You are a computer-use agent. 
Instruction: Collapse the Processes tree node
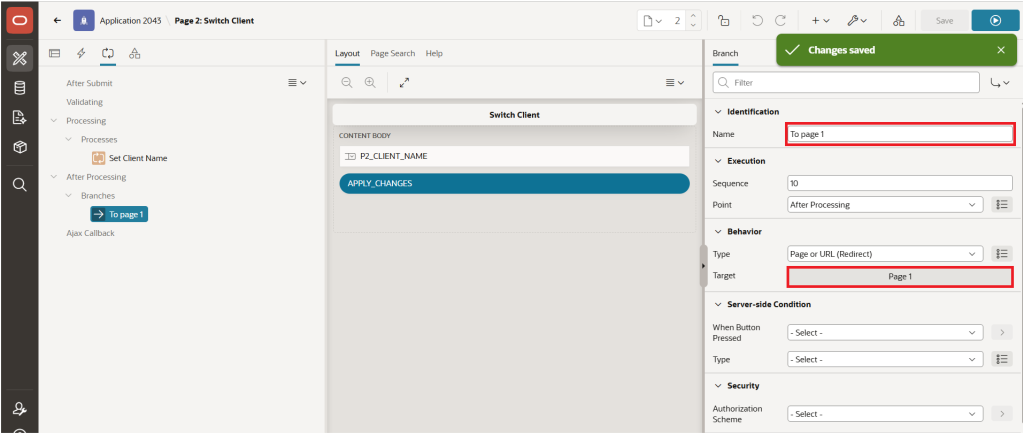pyautogui.click(x=69, y=140)
